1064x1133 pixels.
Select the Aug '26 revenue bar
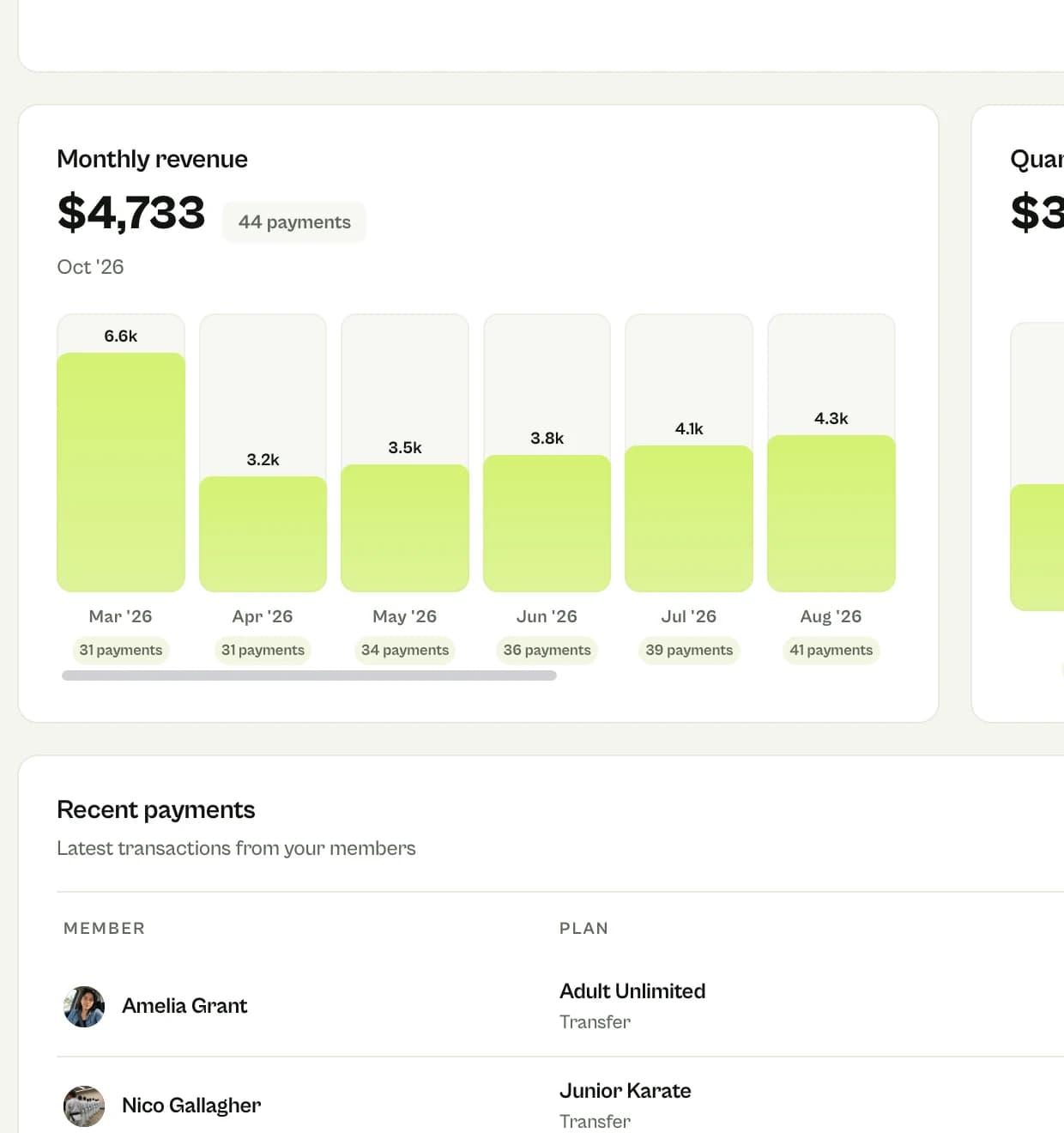coord(831,513)
